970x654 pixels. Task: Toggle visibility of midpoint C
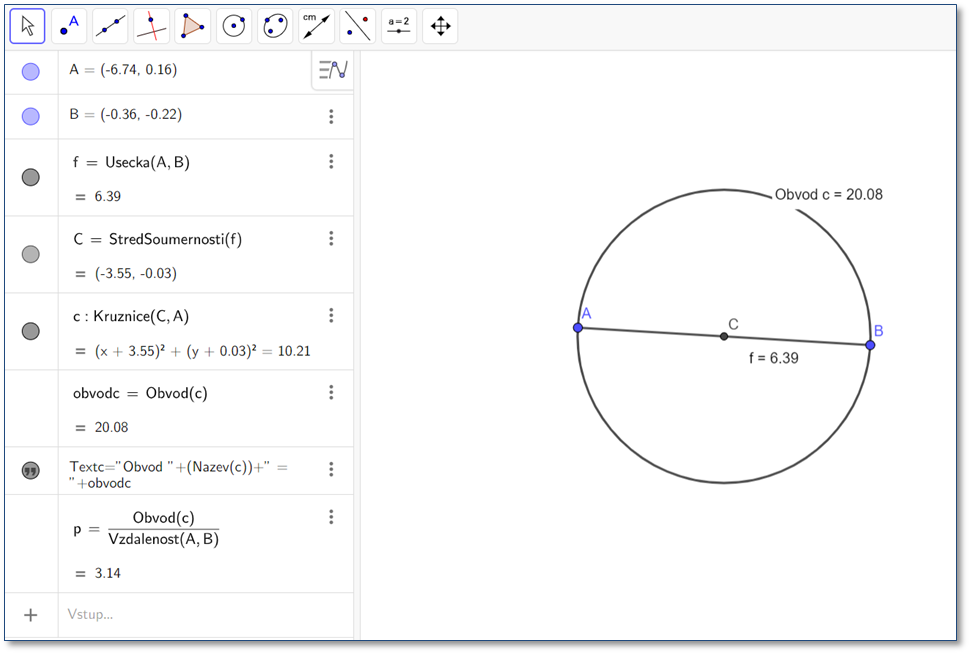point(31,254)
